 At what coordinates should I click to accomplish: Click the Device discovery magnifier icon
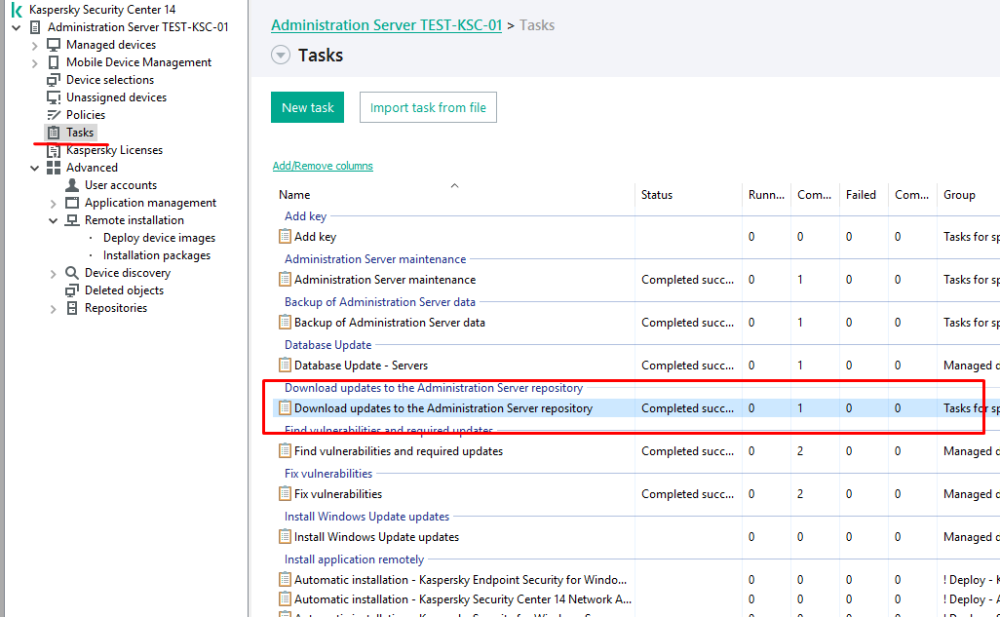point(72,273)
